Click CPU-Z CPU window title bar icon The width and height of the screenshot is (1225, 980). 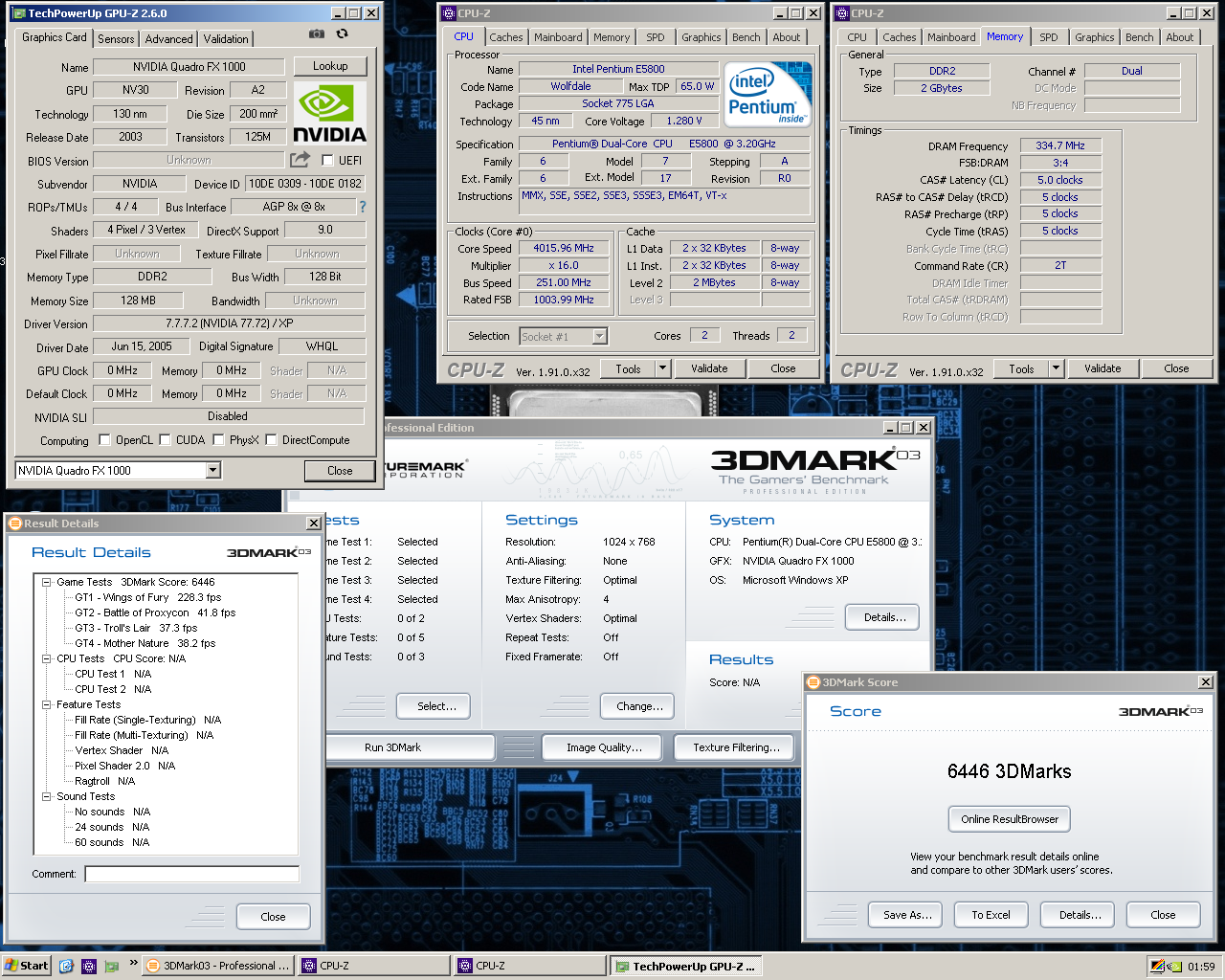(x=449, y=13)
